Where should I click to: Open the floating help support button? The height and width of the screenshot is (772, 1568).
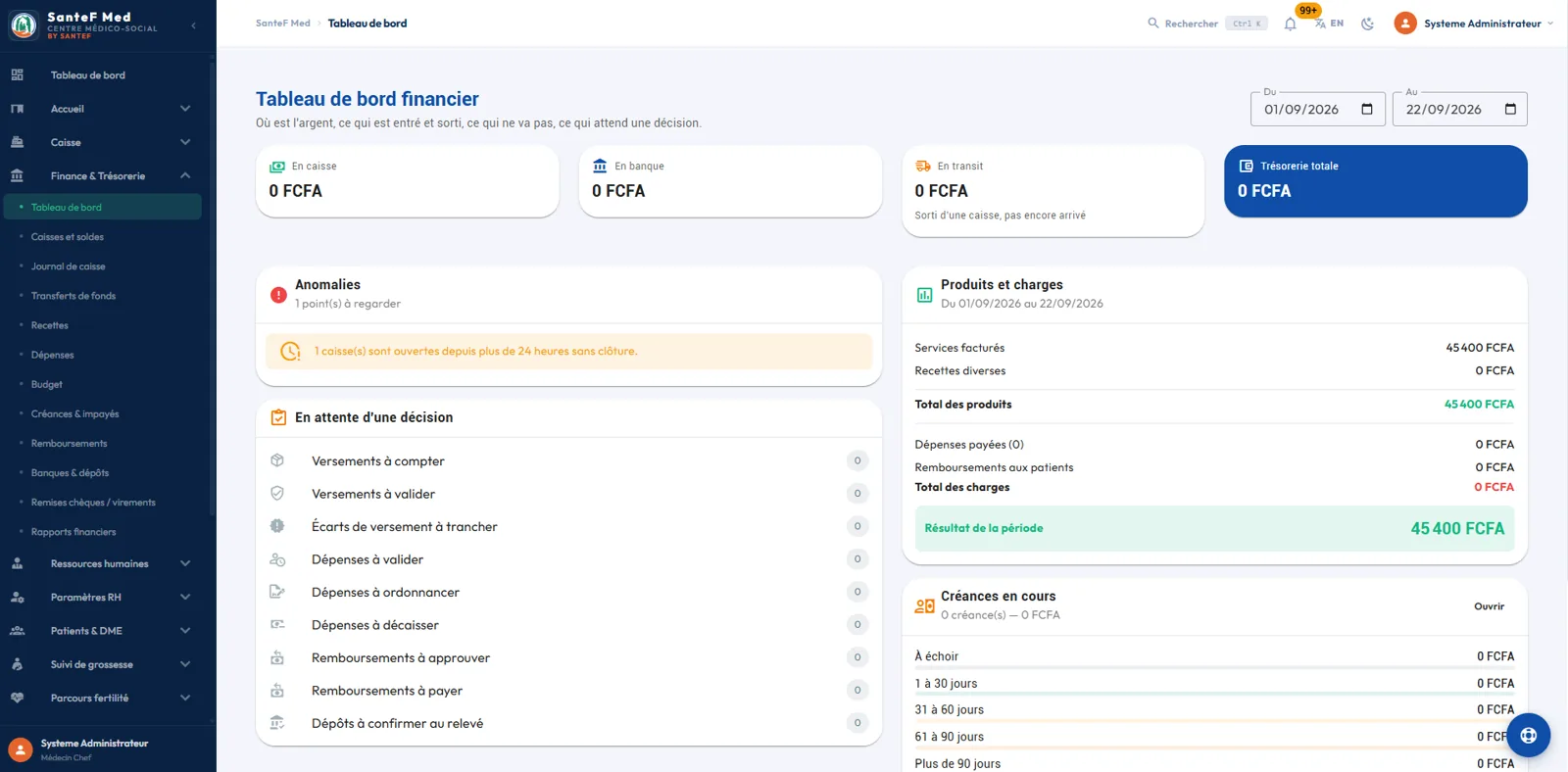coord(1528,736)
